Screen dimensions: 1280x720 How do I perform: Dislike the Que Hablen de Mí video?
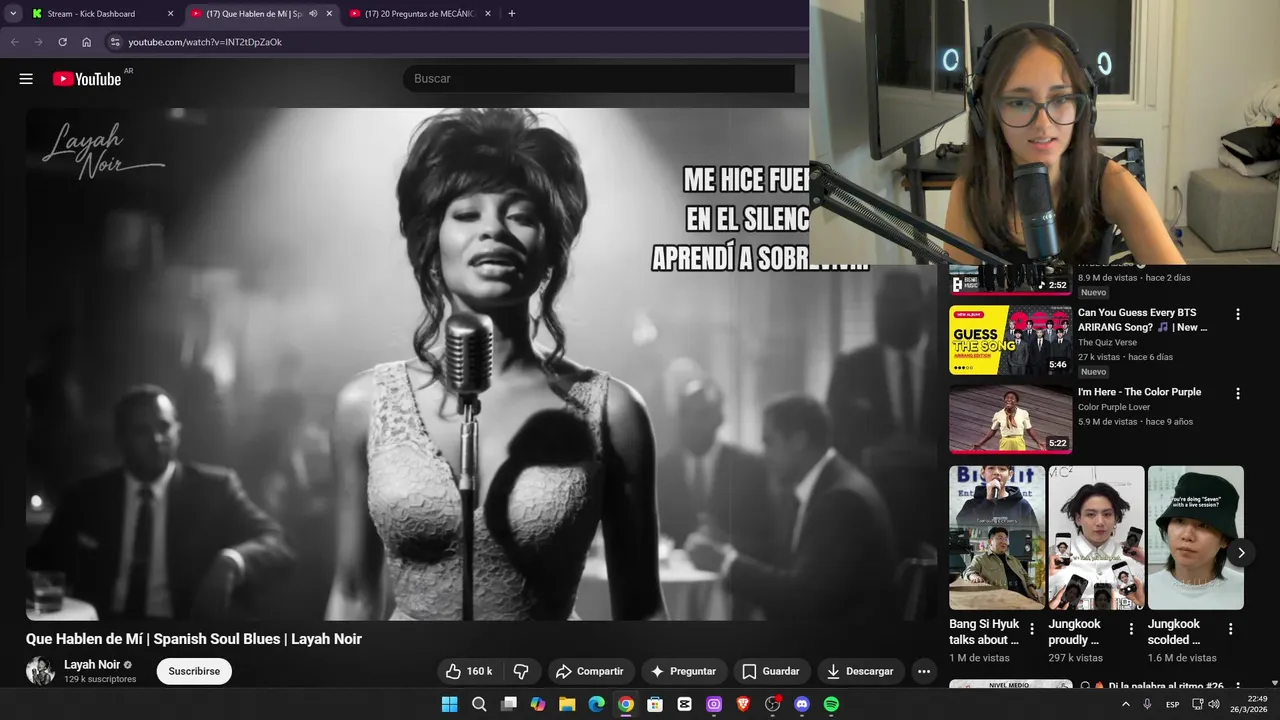click(521, 671)
